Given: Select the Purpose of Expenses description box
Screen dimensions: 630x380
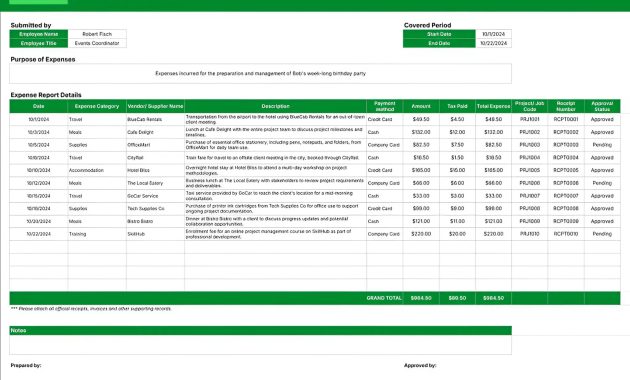Looking at the screenshot, I should [260, 74].
